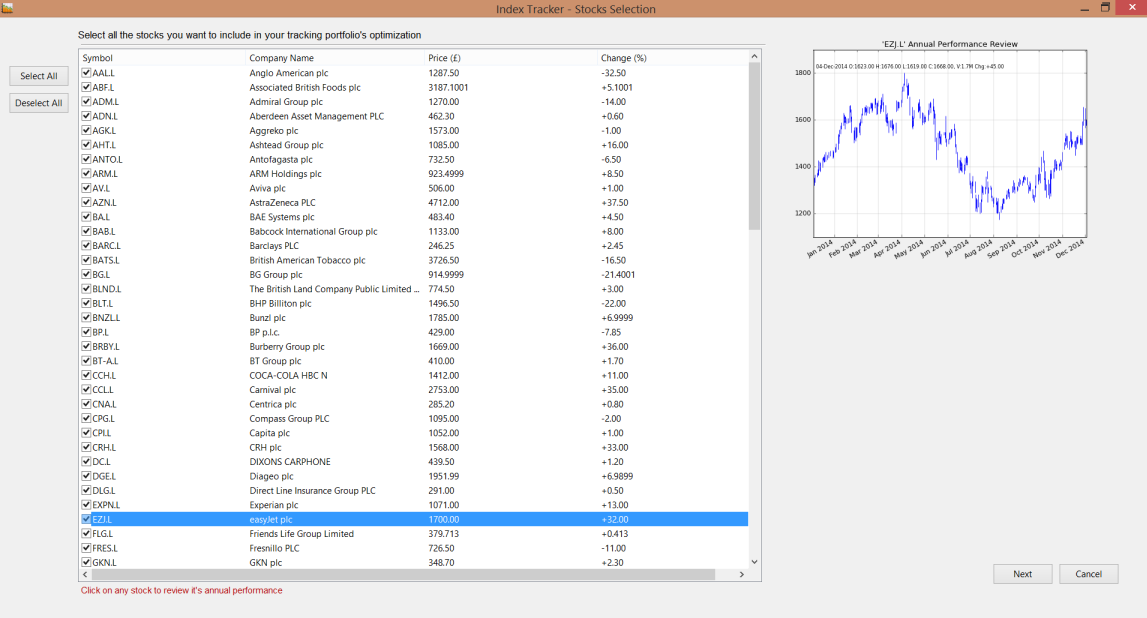
Task: Select the Ashtead Group plc row
Action: 414,145
